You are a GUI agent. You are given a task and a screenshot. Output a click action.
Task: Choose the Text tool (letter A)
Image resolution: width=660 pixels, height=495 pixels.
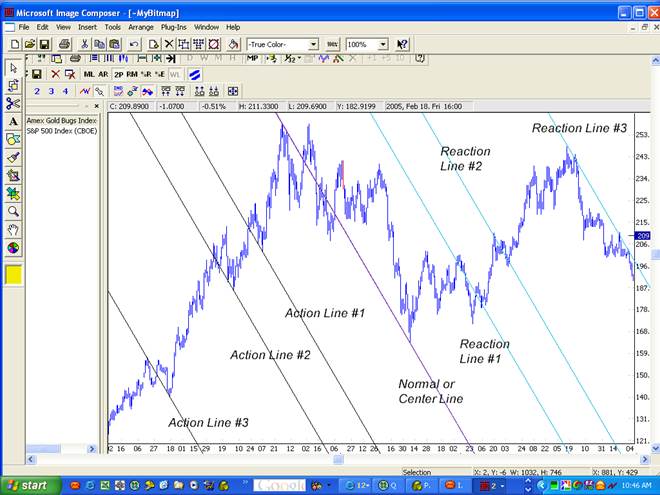pyautogui.click(x=13, y=121)
